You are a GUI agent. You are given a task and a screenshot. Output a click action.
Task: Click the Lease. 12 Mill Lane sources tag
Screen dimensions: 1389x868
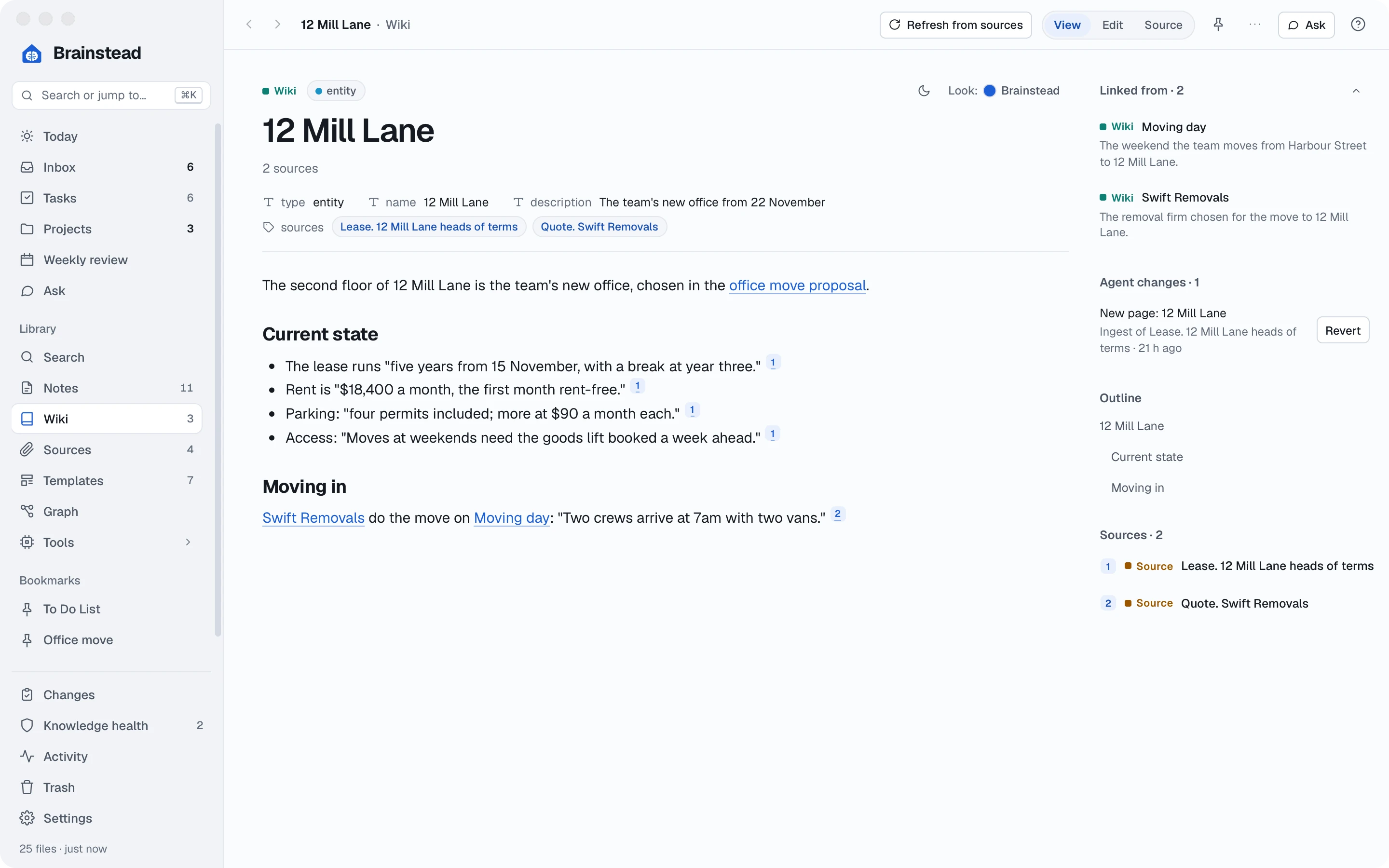pos(429,227)
